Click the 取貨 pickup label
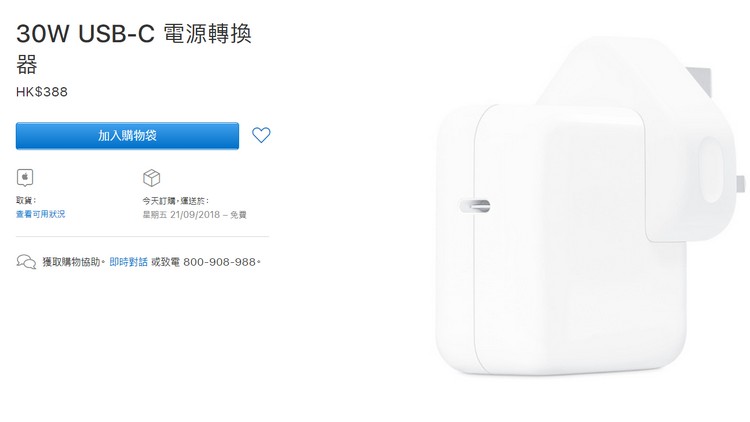 (x=26, y=200)
